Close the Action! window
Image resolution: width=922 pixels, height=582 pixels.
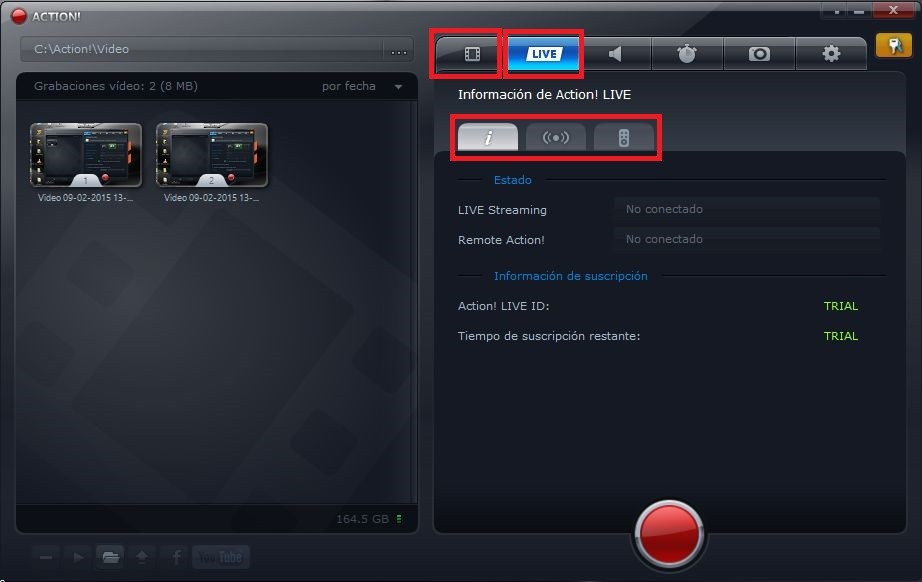[893, 10]
